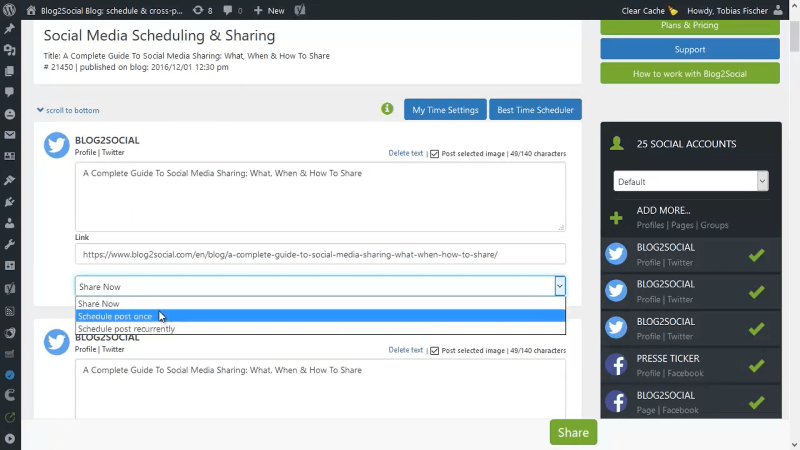Toggle 'Post selected image' on first Twitter post

tap(435, 154)
